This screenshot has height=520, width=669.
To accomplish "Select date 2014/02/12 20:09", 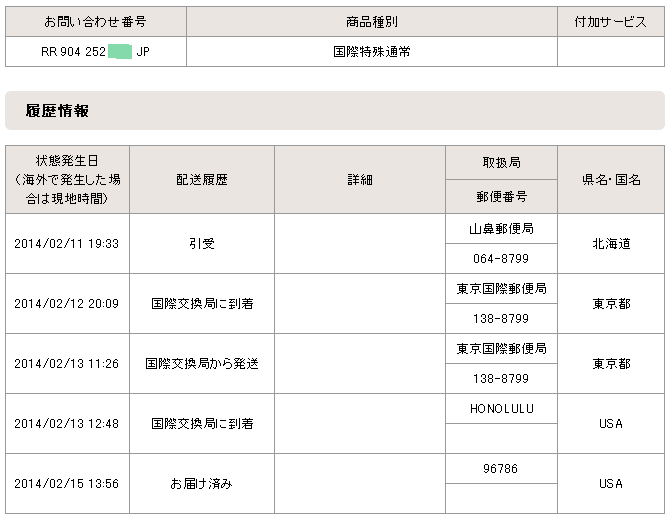I will [67, 304].
